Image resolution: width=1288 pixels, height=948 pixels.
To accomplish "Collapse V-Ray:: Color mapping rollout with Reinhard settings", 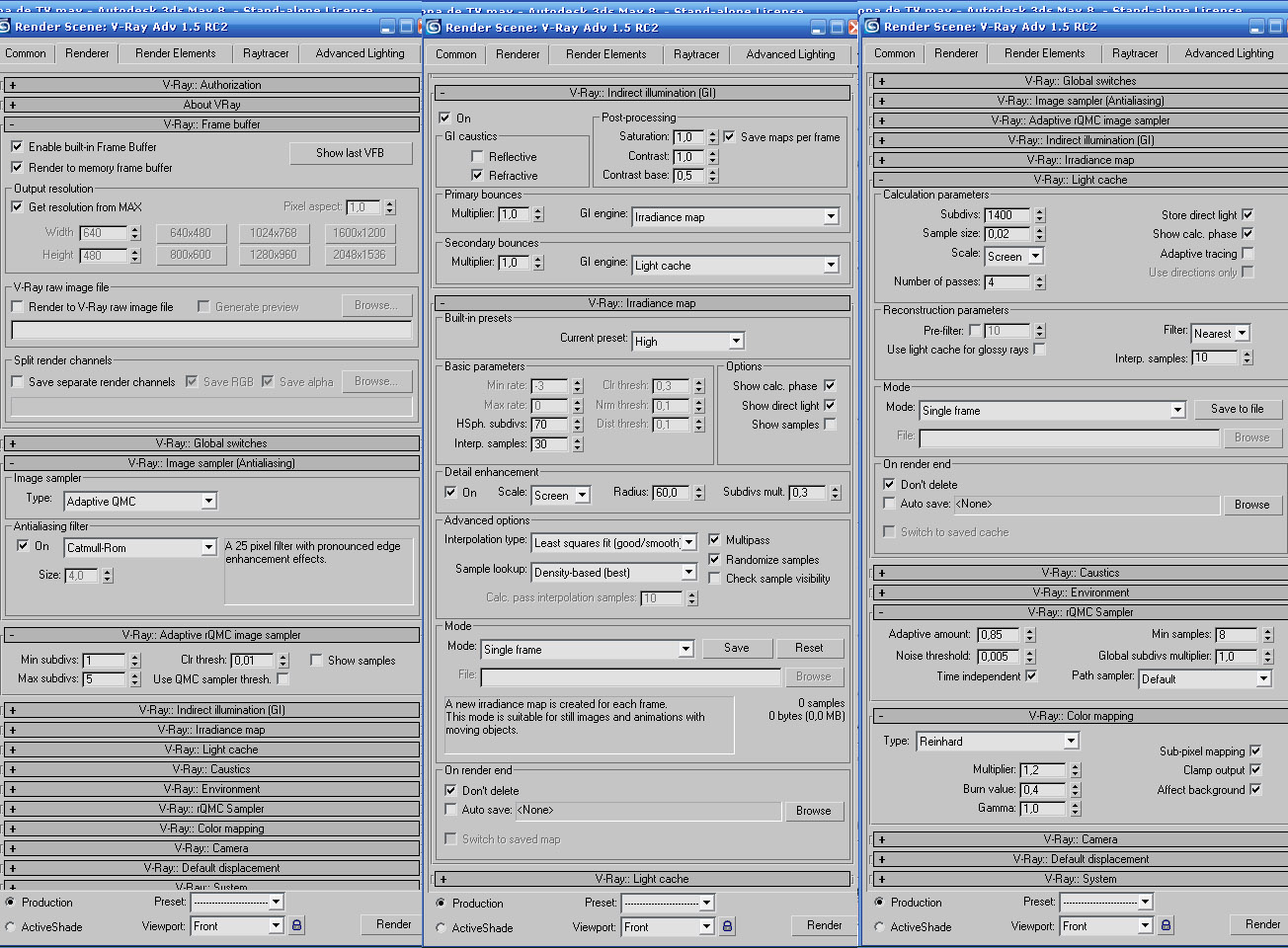I will pyautogui.click(x=1079, y=716).
